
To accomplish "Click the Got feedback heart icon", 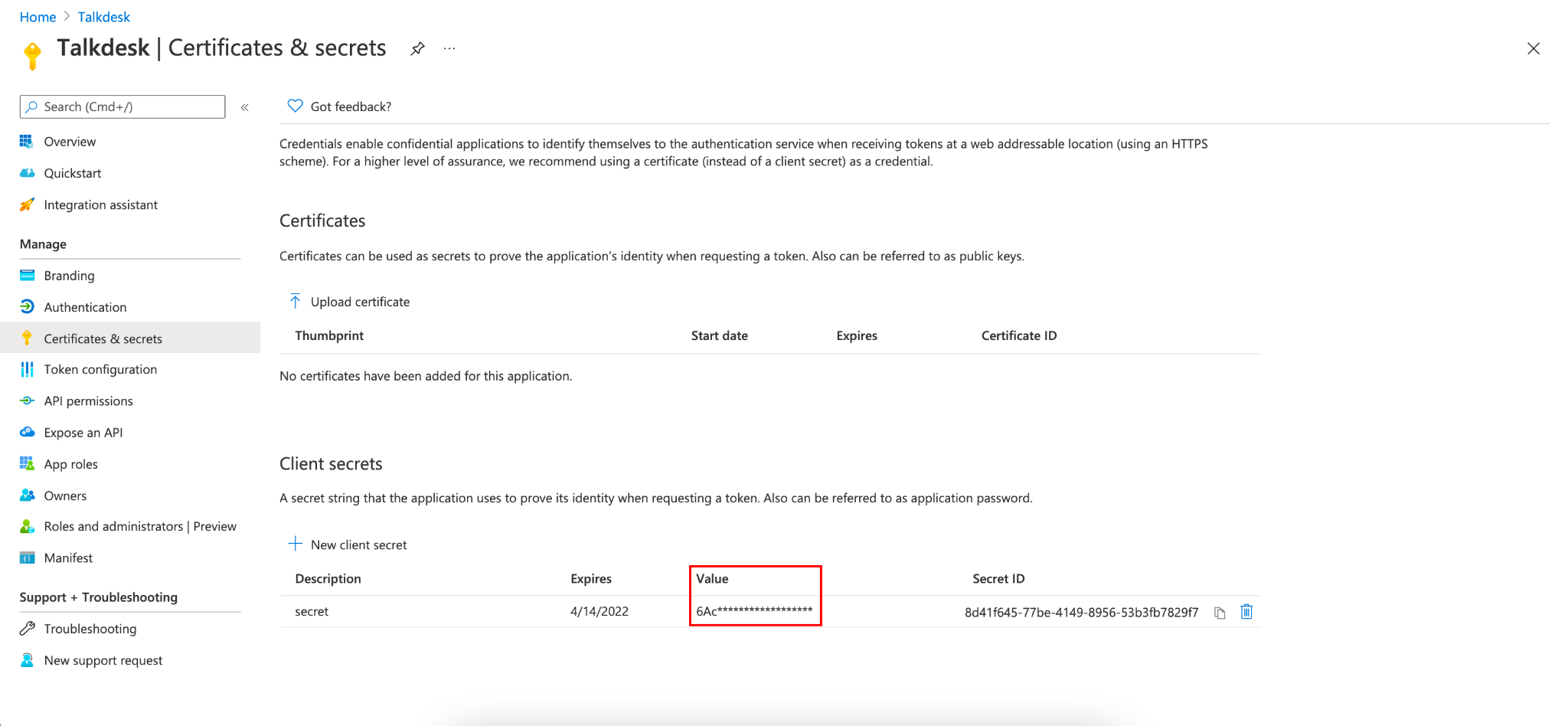I will 295,106.
